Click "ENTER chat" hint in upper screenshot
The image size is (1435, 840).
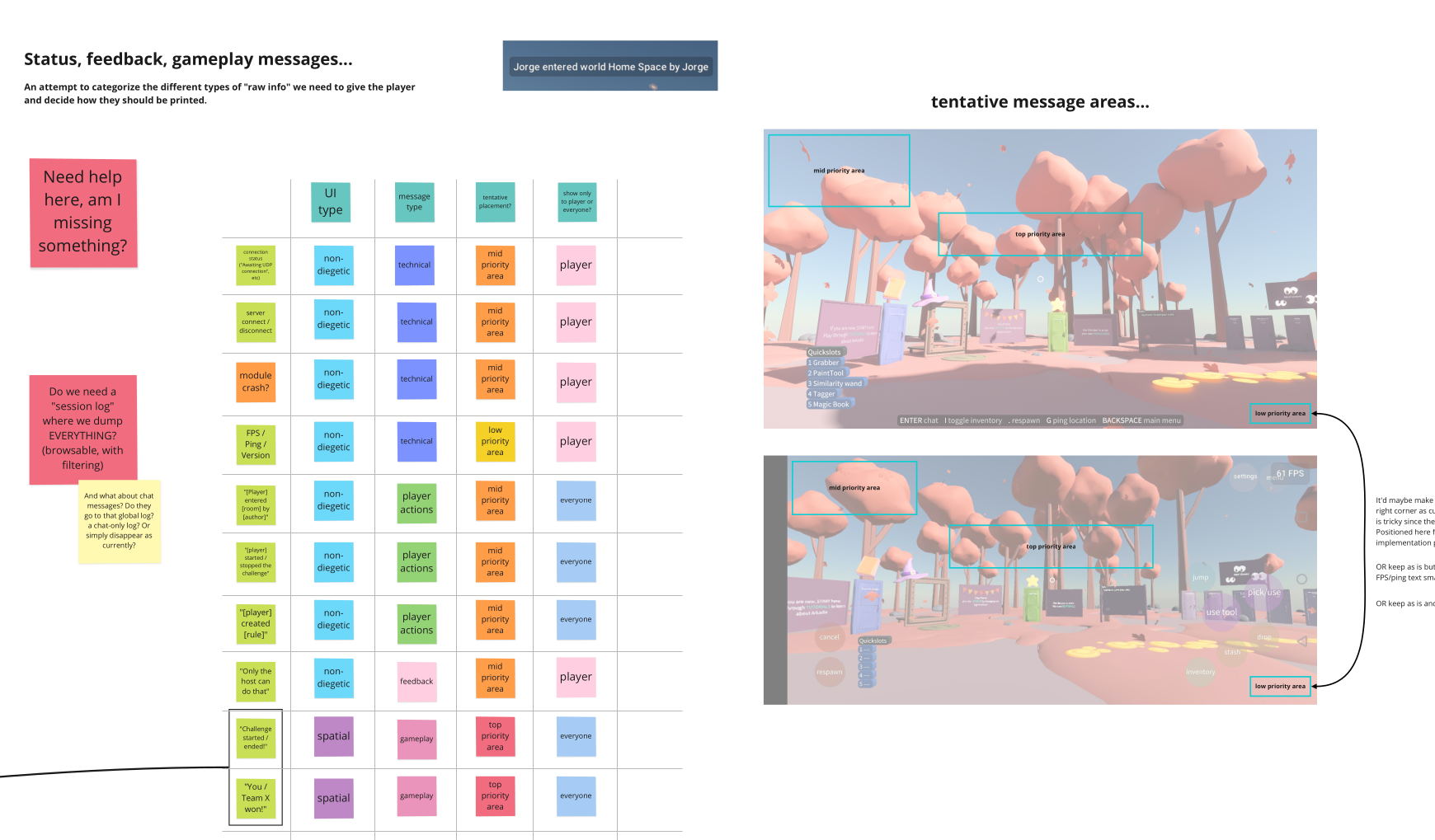point(919,420)
